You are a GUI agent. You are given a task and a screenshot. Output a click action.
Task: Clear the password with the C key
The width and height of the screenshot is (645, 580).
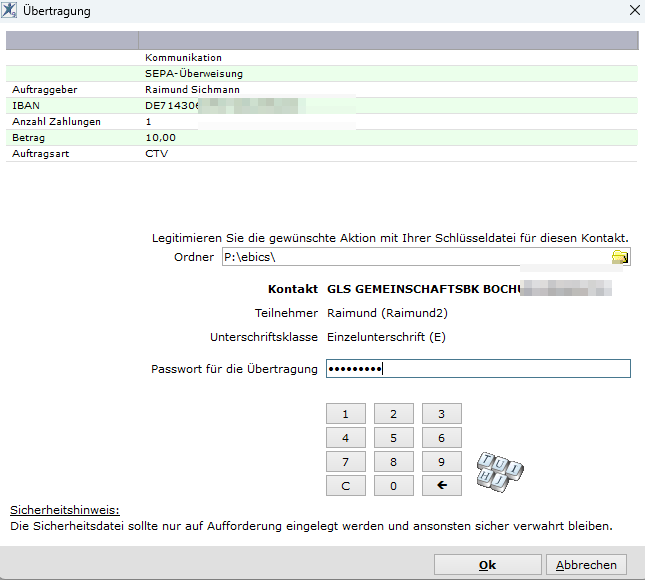tap(346, 485)
